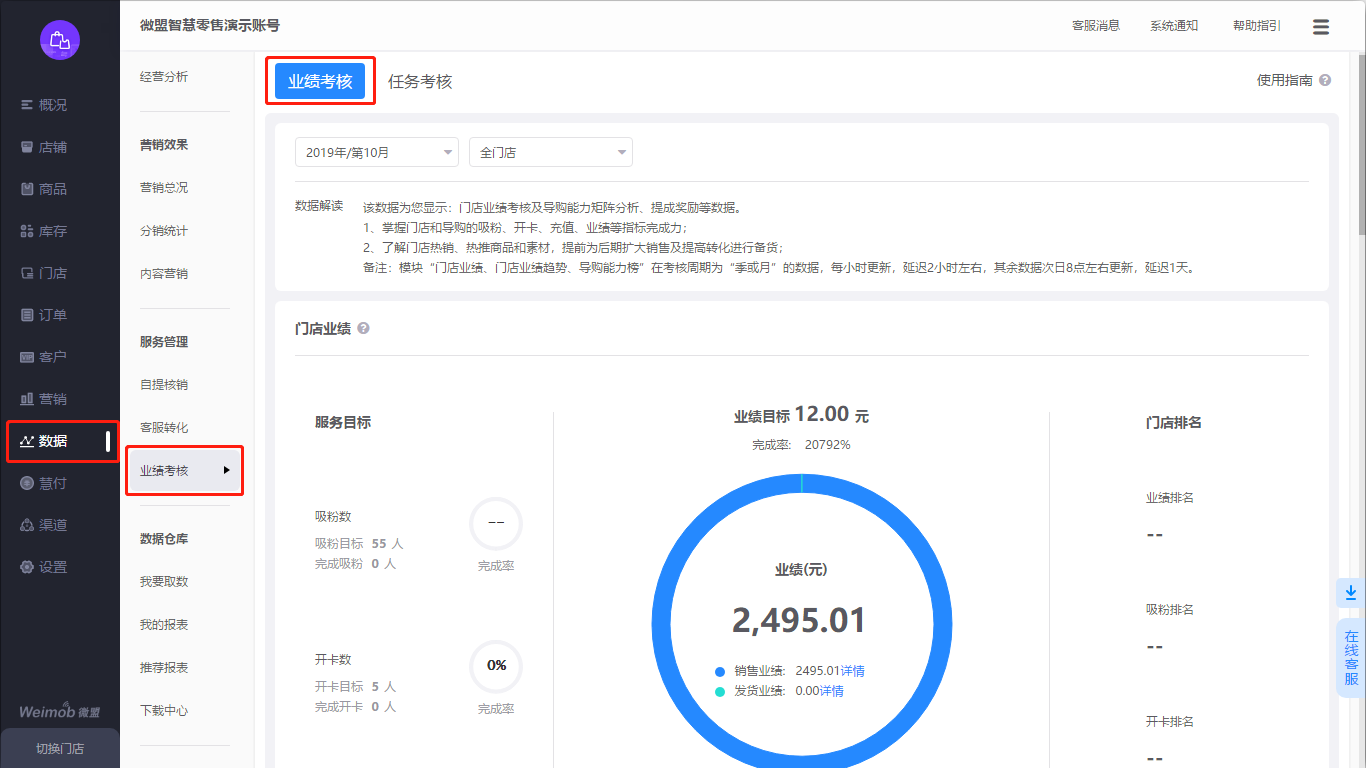Viewport: 1366px width, 768px height.
Task: Expand the 业绩考核 submenu arrow
Action: tap(227, 470)
